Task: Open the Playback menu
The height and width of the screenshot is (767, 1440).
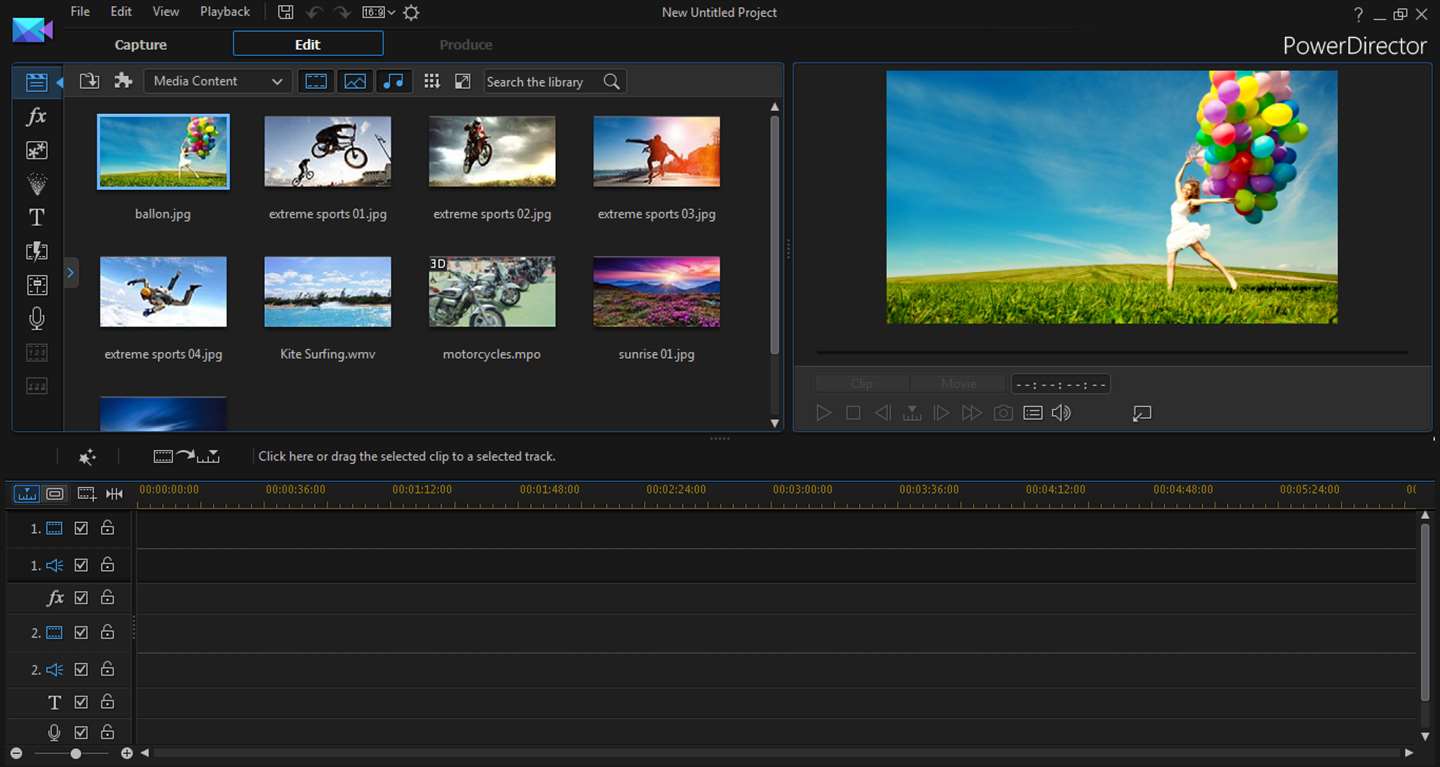Action: [x=224, y=12]
